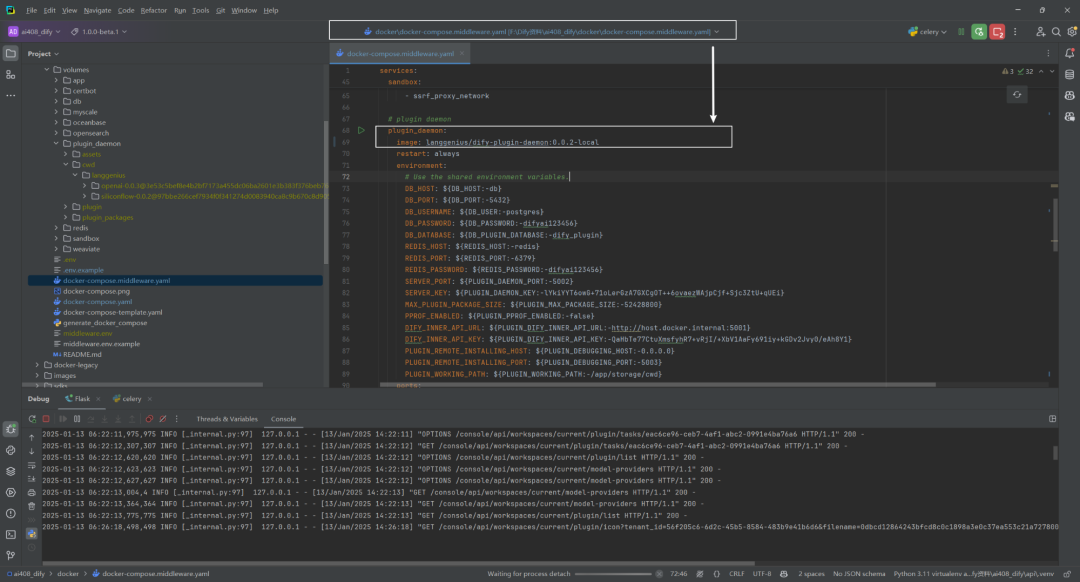Toggle Mute Breakpoints in debug toolbar

(163, 419)
